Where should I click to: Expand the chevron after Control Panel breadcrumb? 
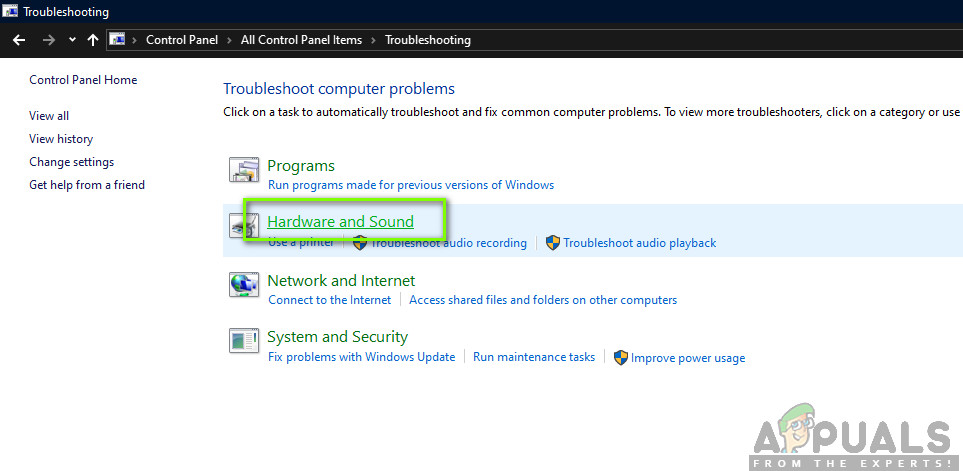click(x=231, y=40)
